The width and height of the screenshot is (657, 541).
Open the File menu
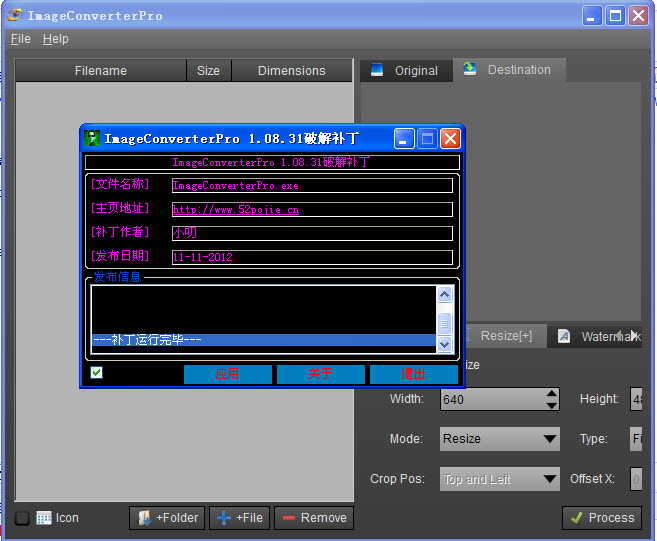(x=20, y=39)
